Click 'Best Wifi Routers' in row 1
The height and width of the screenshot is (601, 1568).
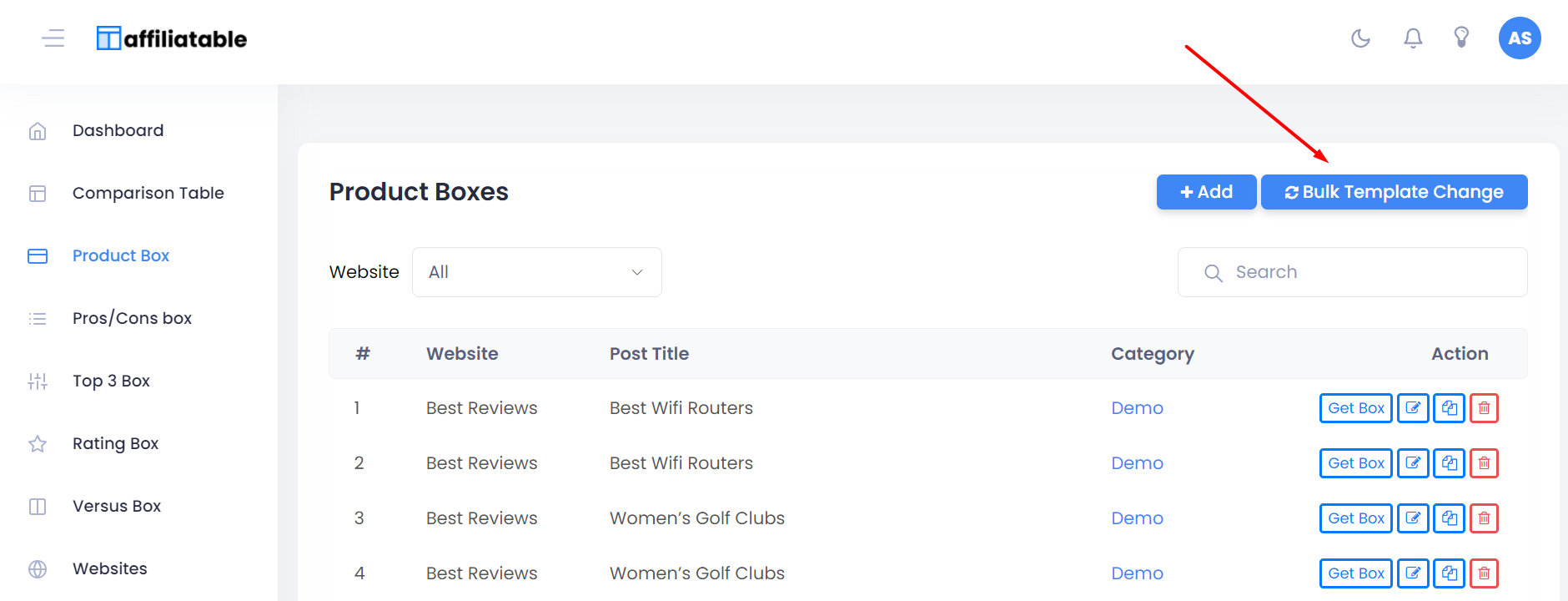(x=681, y=408)
